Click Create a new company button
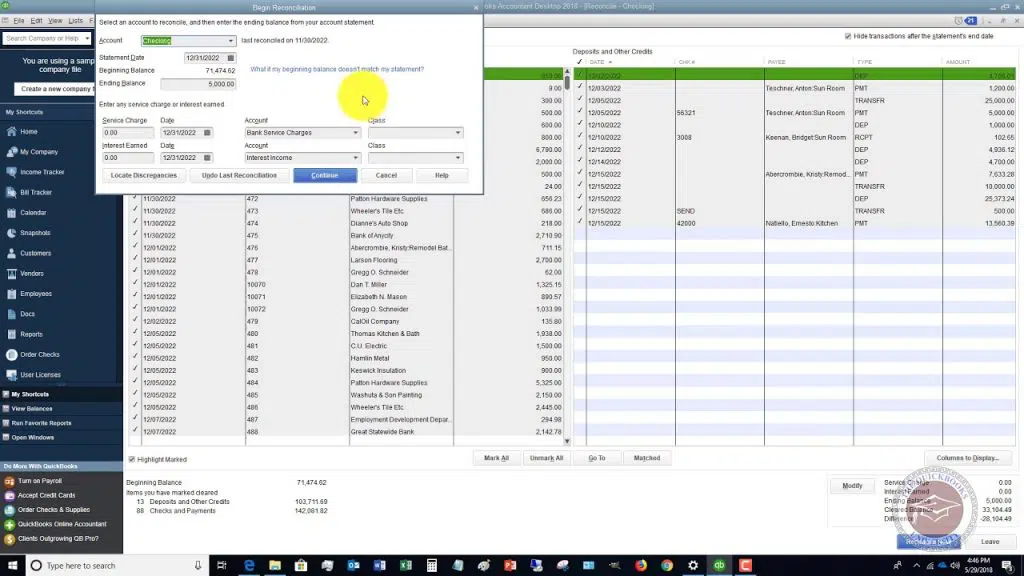 (x=55, y=89)
